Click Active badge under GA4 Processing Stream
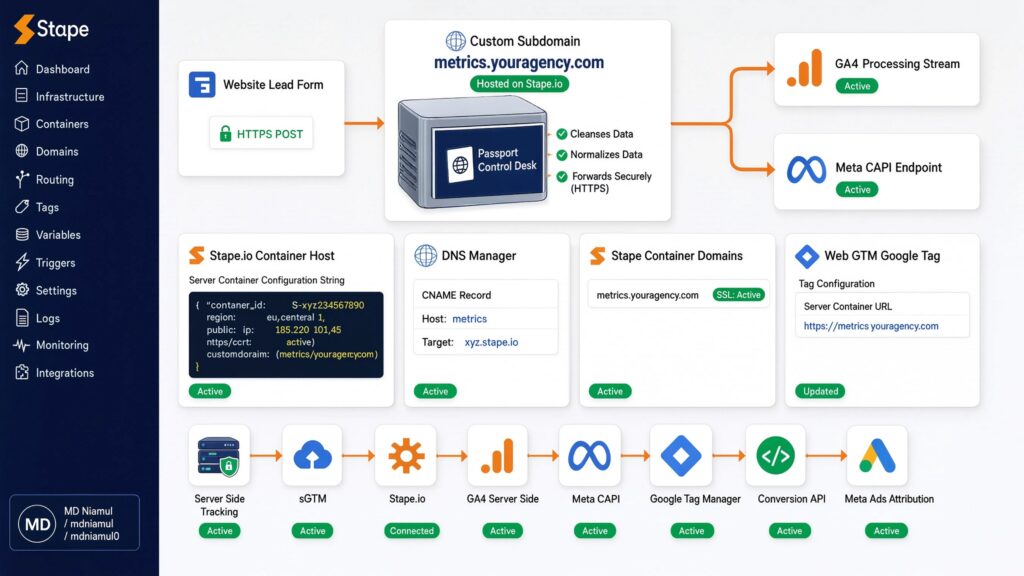The height and width of the screenshot is (576, 1024). (857, 86)
